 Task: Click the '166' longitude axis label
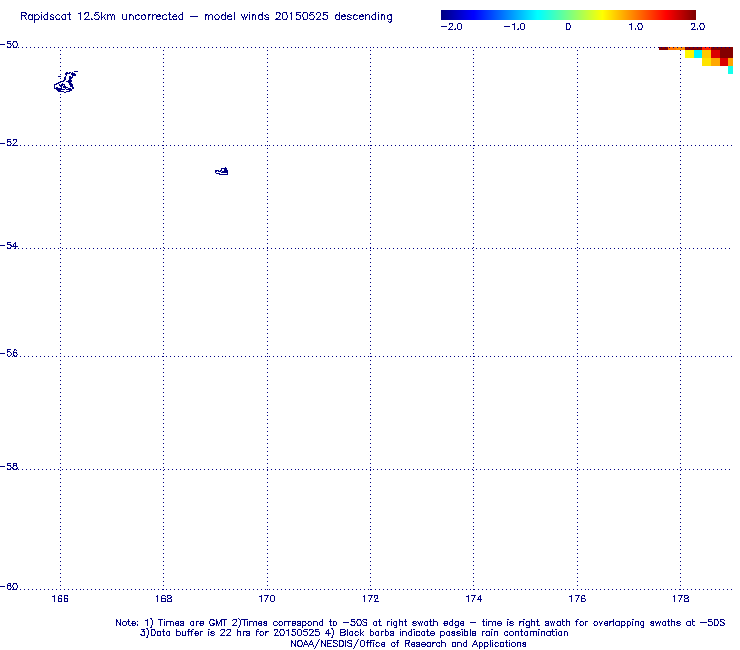coord(60,599)
